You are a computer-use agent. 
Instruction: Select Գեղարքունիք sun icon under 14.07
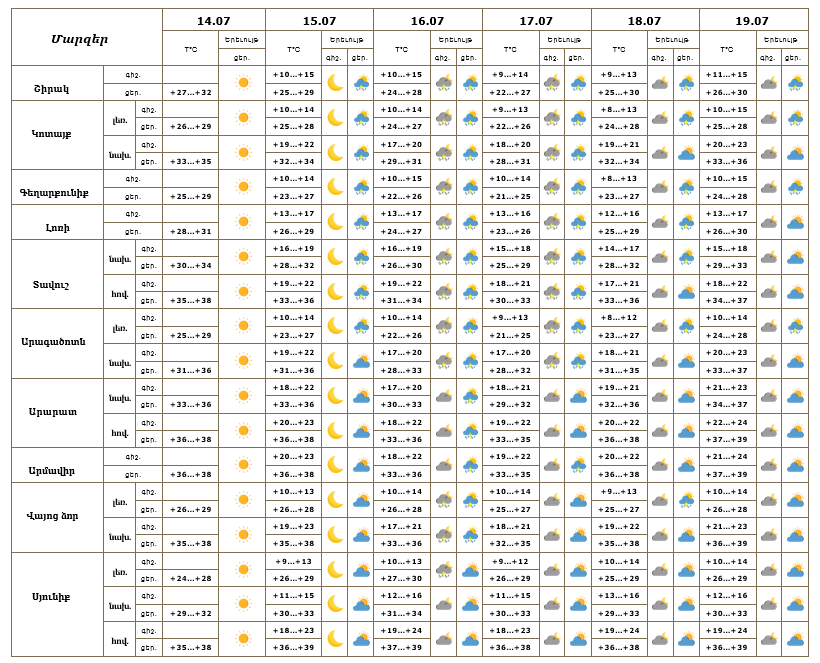pyautogui.click(x=242, y=187)
